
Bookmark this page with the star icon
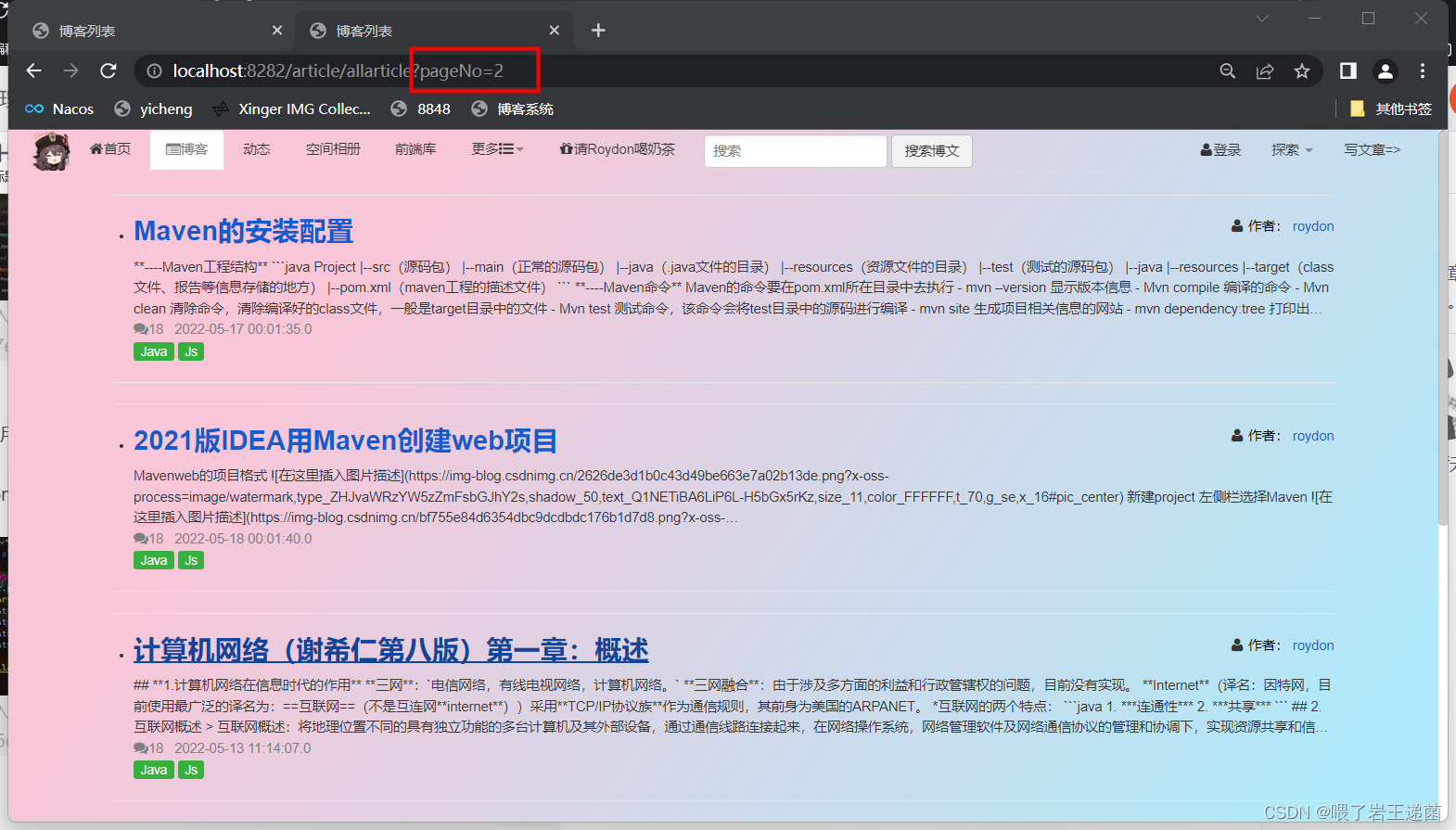1302,70
